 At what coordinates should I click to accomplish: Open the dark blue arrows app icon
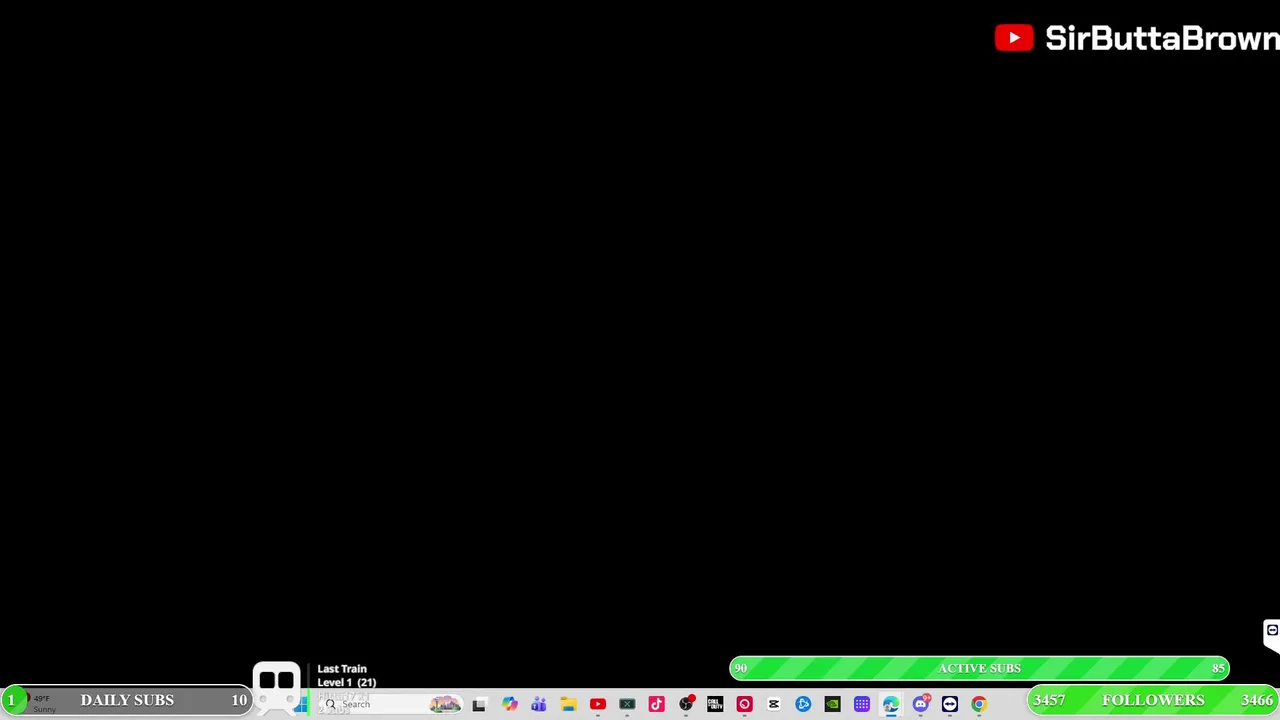tap(950, 705)
